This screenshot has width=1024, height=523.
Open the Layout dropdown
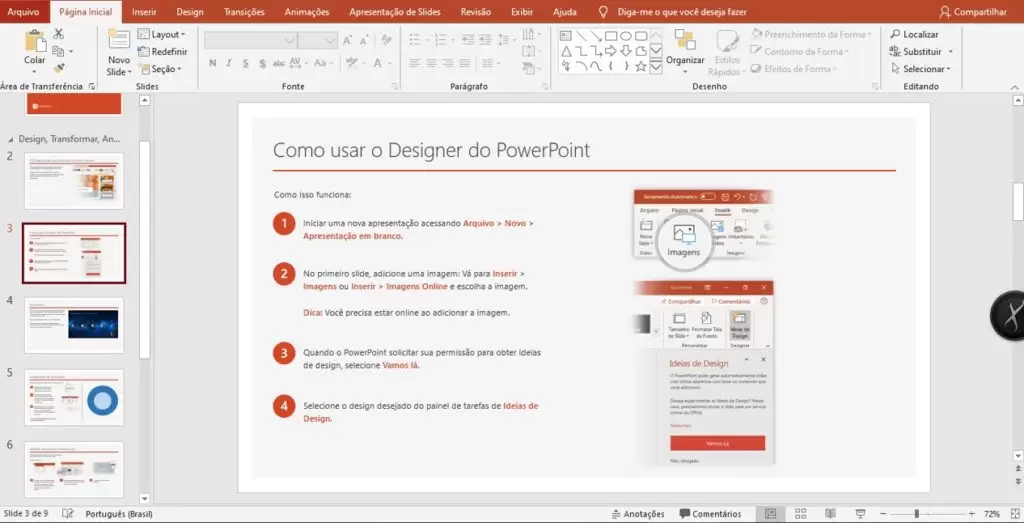click(x=162, y=34)
